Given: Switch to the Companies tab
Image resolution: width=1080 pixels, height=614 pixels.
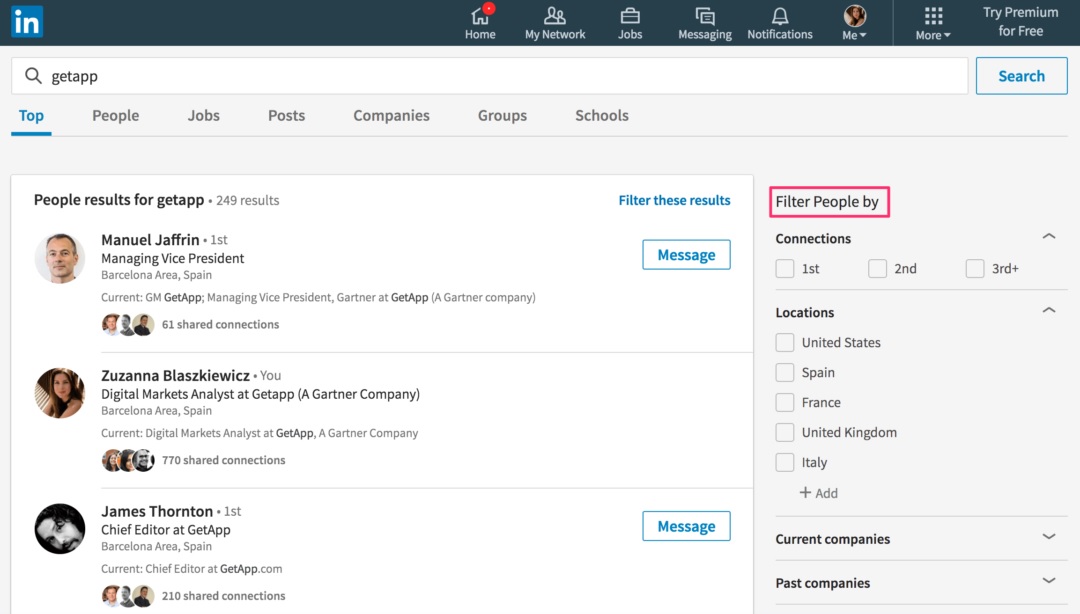Looking at the screenshot, I should (x=391, y=115).
